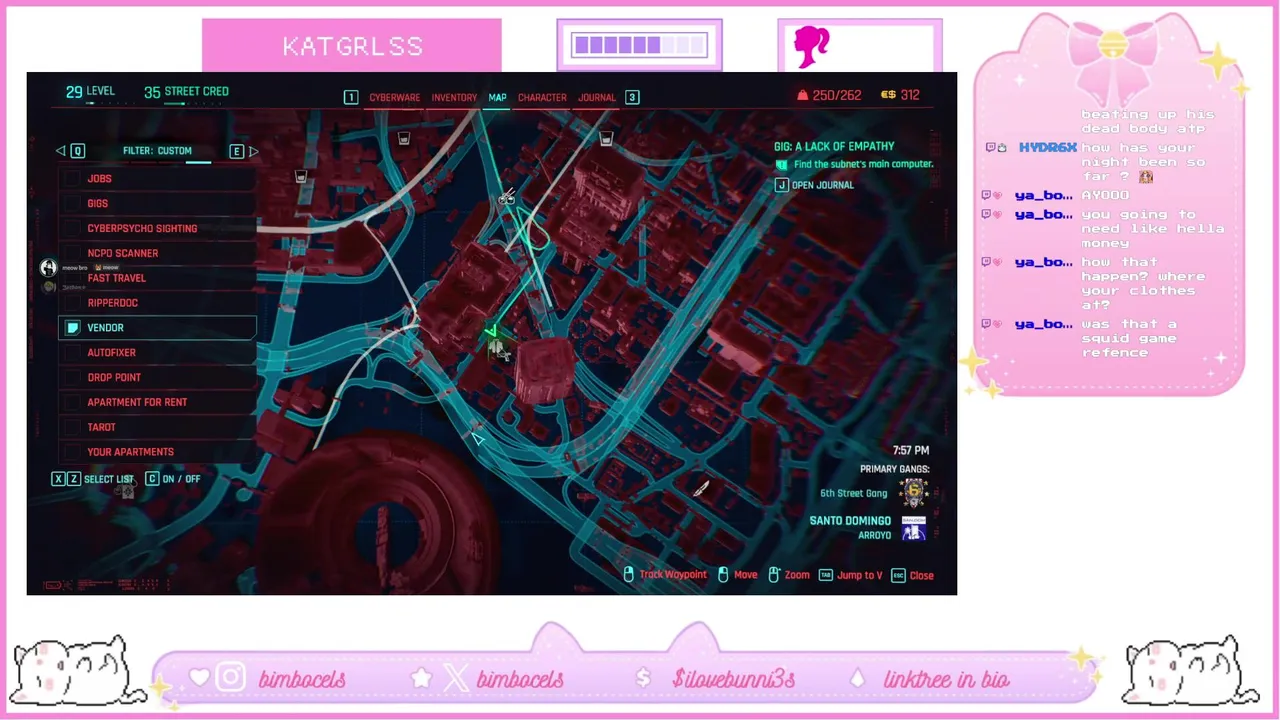The image size is (1280, 720).
Task: Uncheck the Vendor filter checkbox
Action: (x=72, y=327)
